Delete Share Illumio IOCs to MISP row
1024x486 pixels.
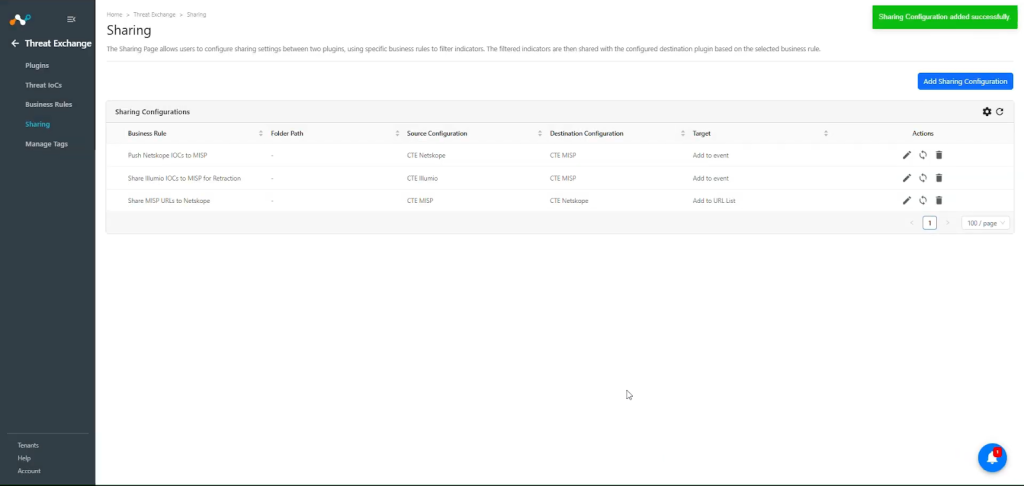(x=939, y=178)
